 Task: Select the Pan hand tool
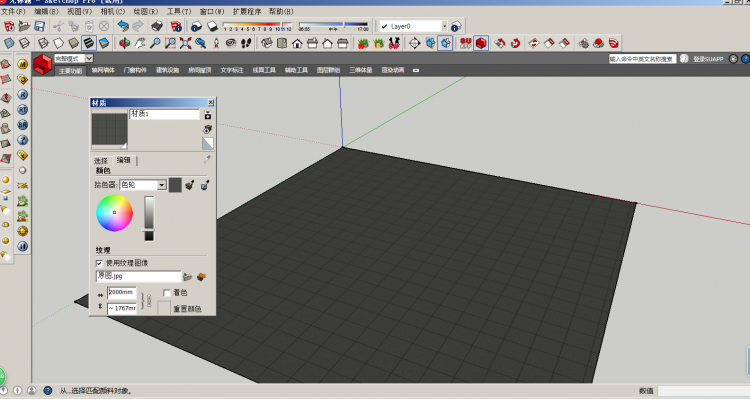140,43
